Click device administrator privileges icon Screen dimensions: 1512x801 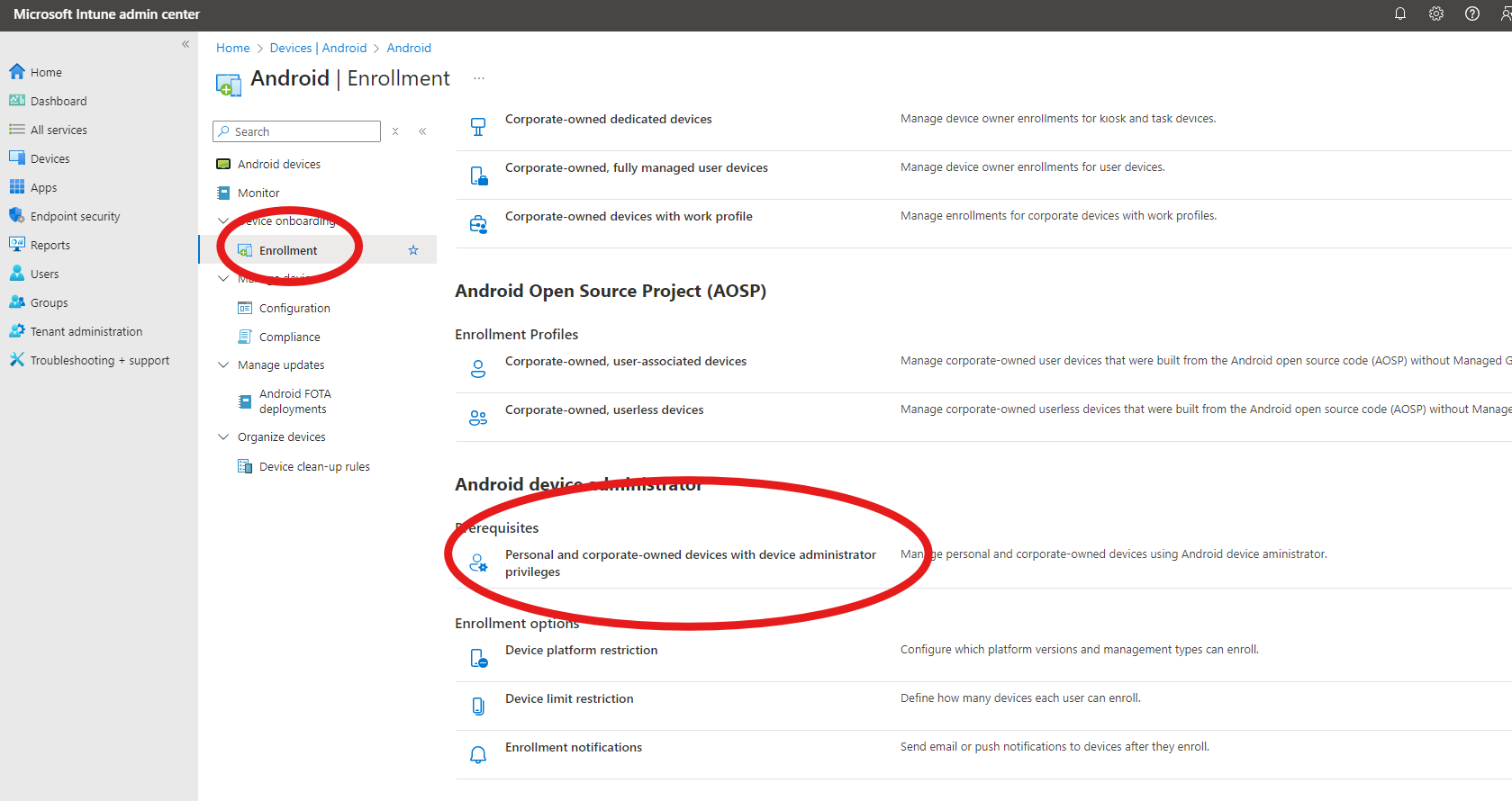tap(478, 563)
